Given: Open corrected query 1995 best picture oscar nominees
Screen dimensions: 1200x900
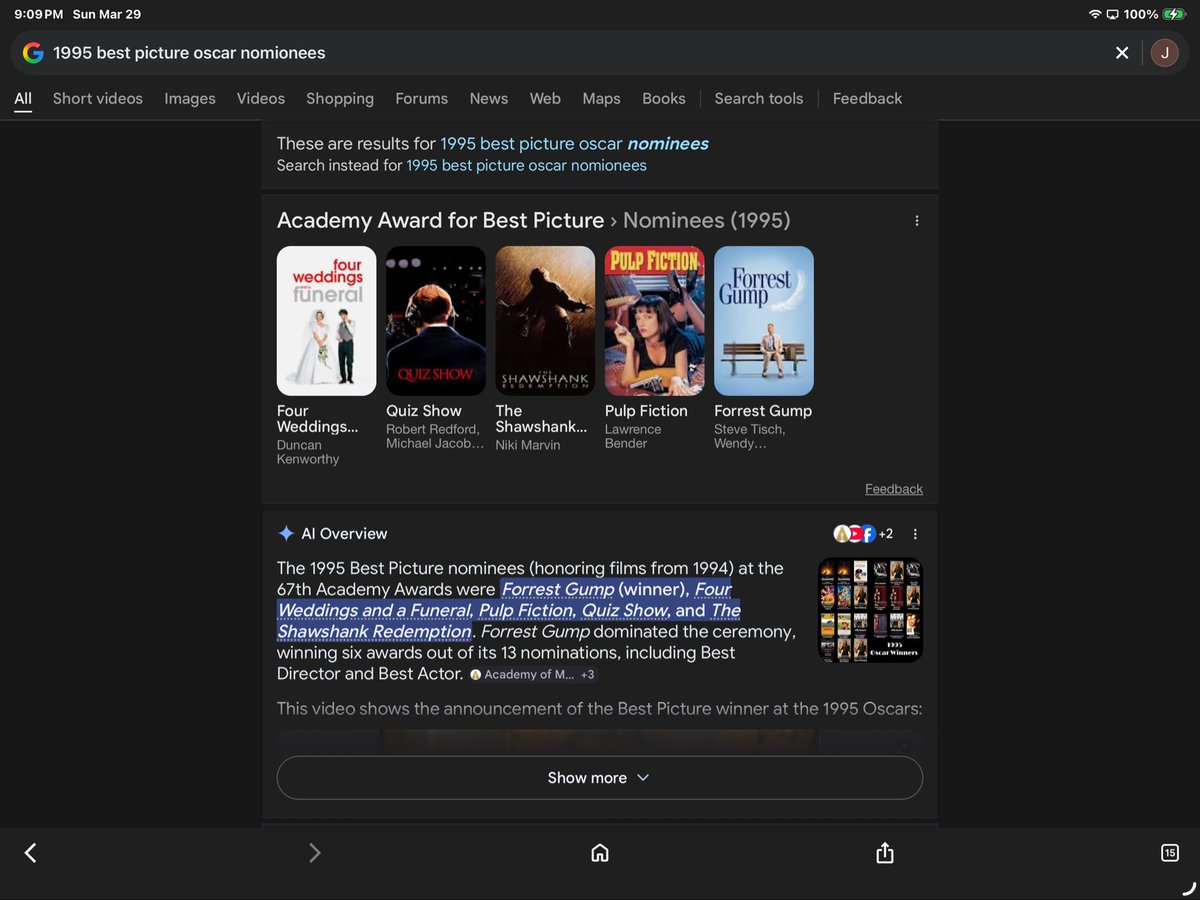Looking at the screenshot, I should point(574,144).
